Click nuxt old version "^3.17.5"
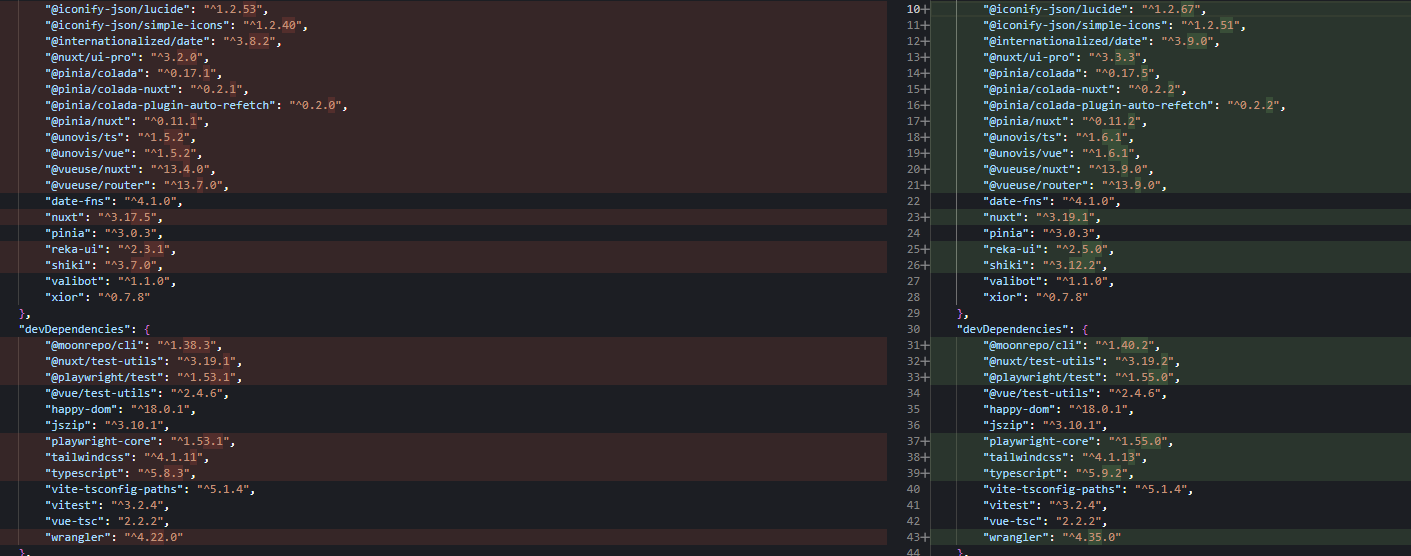1411x556 pixels. [127, 217]
